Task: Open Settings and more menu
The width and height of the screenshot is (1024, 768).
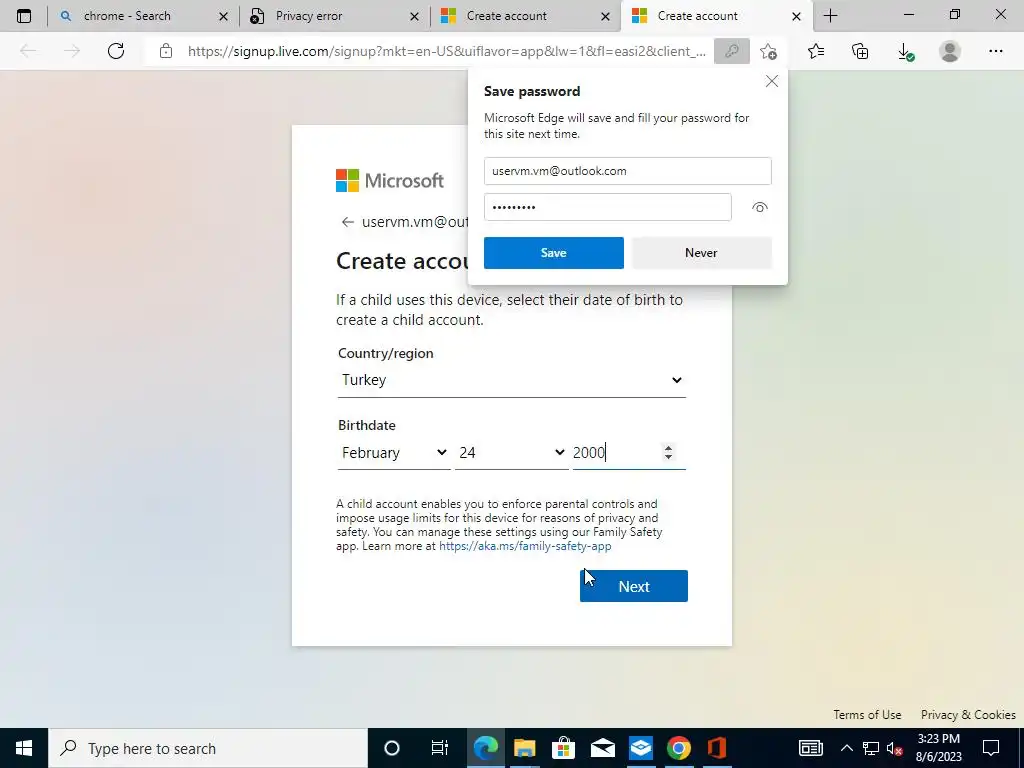Action: pos(995,51)
